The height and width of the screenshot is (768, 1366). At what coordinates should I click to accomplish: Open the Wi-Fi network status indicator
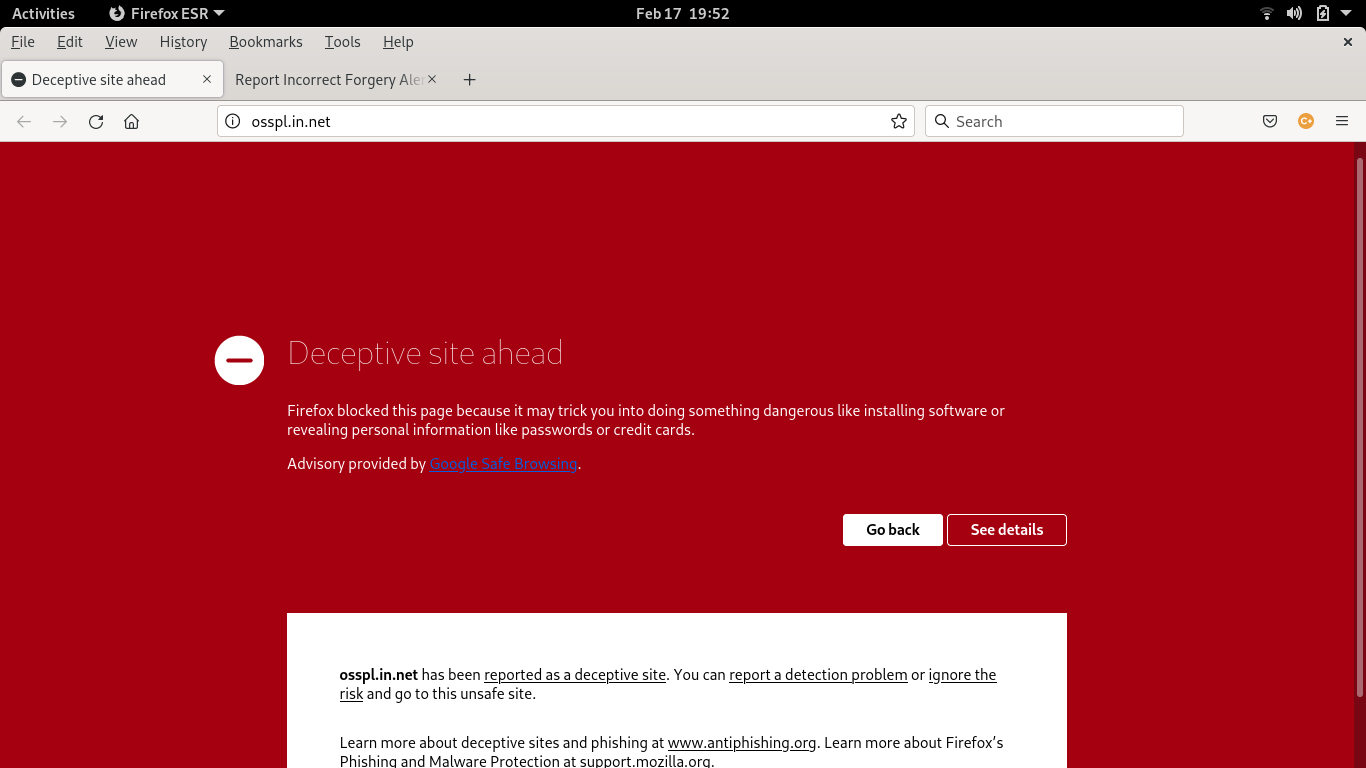[x=1267, y=13]
